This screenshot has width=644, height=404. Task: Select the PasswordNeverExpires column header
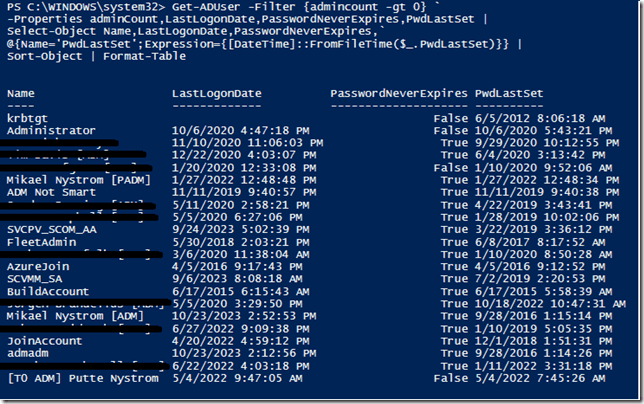pyautogui.click(x=396, y=93)
